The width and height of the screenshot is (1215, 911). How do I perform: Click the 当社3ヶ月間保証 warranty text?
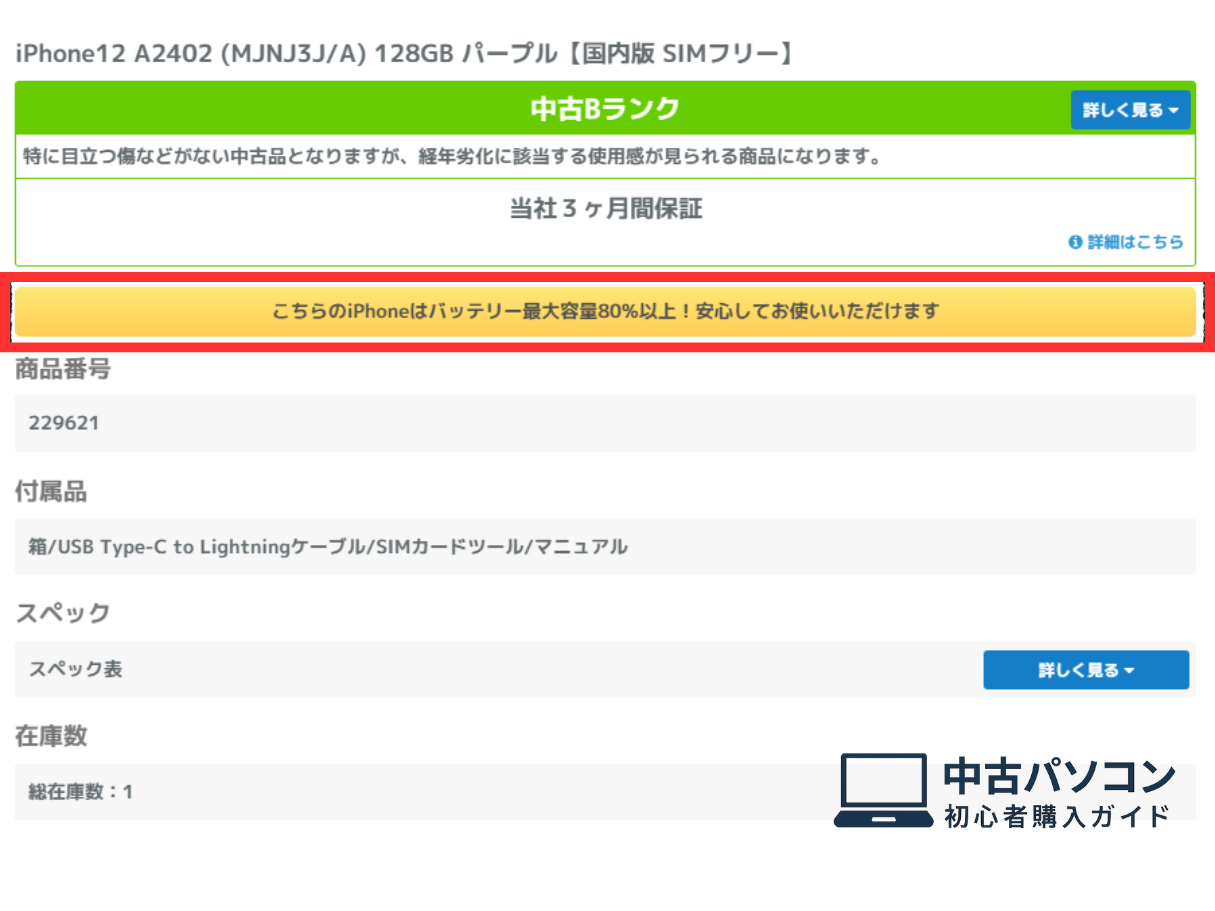tap(606, 209)
